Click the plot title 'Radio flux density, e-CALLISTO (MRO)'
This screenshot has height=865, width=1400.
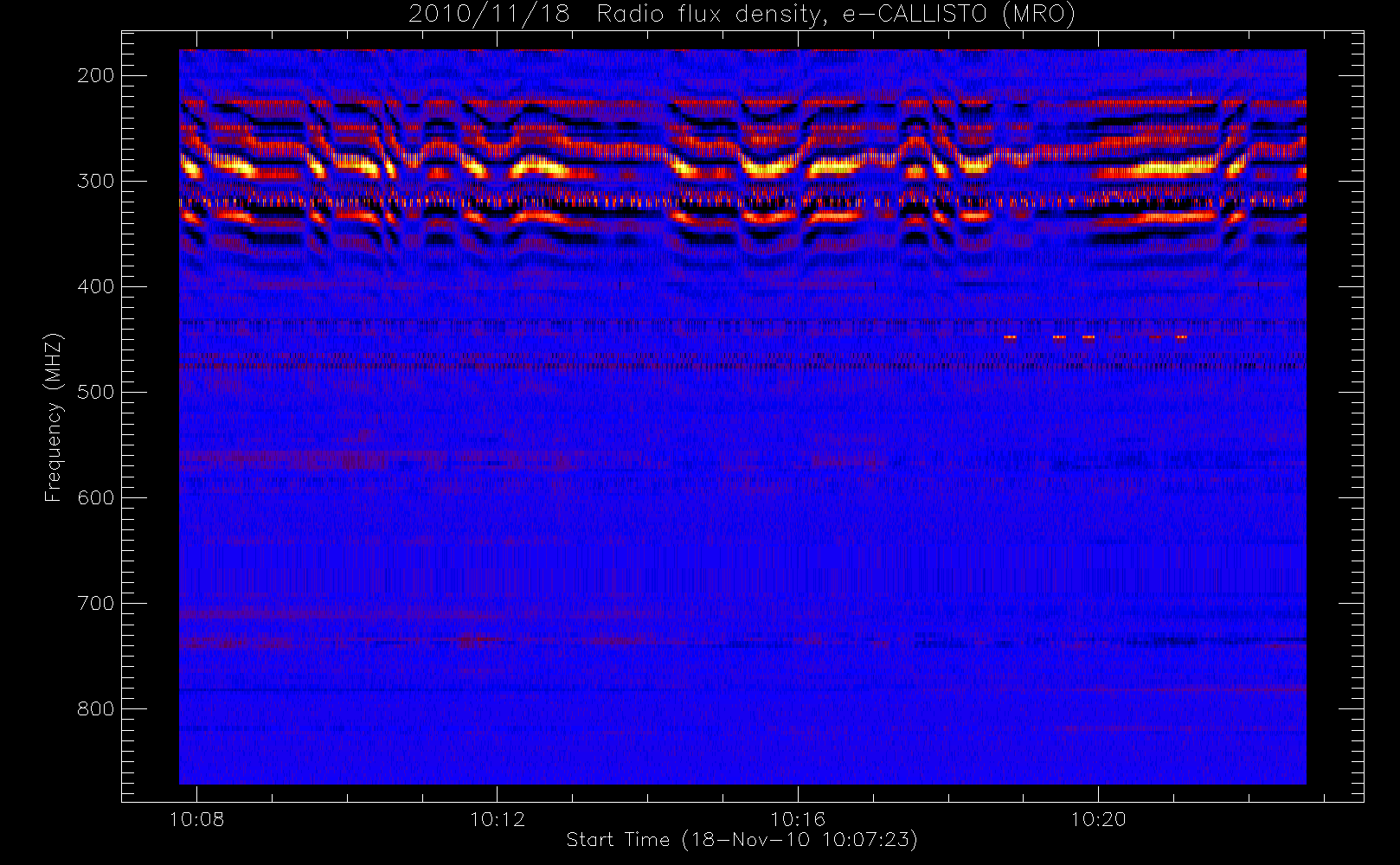pyautogui.click(x=836, y=15)
